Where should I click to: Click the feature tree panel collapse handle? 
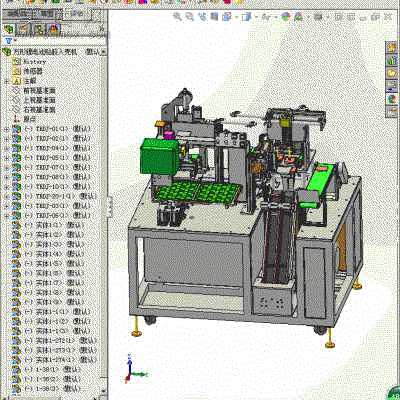(109, 206)
